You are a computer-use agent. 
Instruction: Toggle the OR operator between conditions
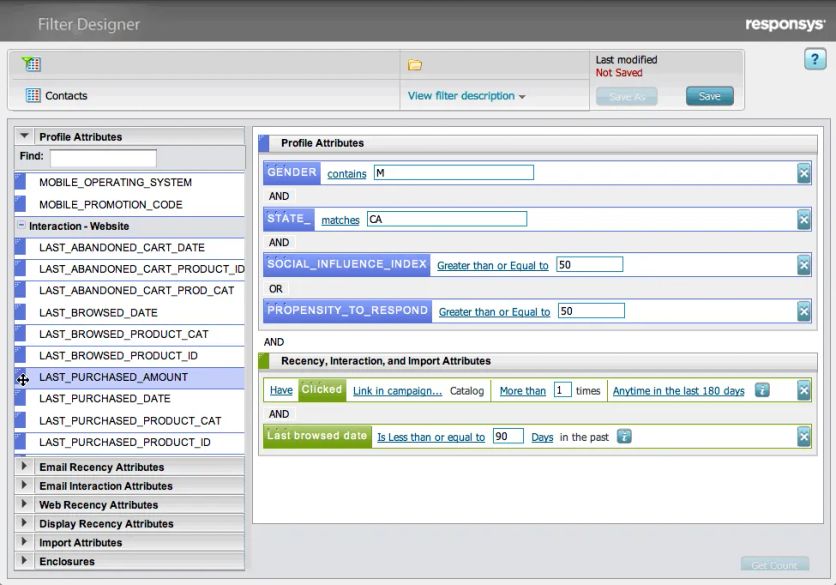(276, 289)
